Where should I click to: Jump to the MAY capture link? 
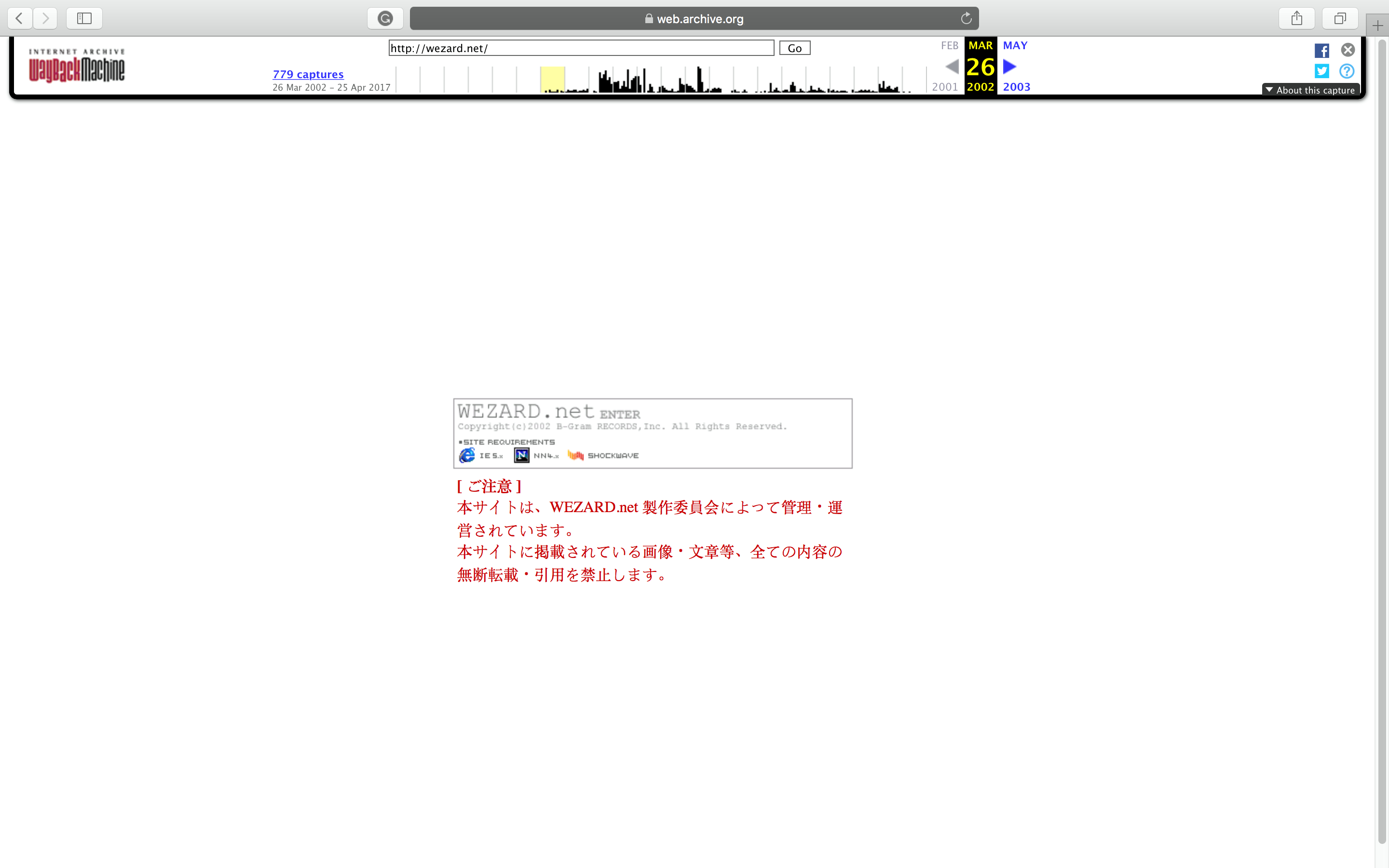click(x=1015, y=45)
